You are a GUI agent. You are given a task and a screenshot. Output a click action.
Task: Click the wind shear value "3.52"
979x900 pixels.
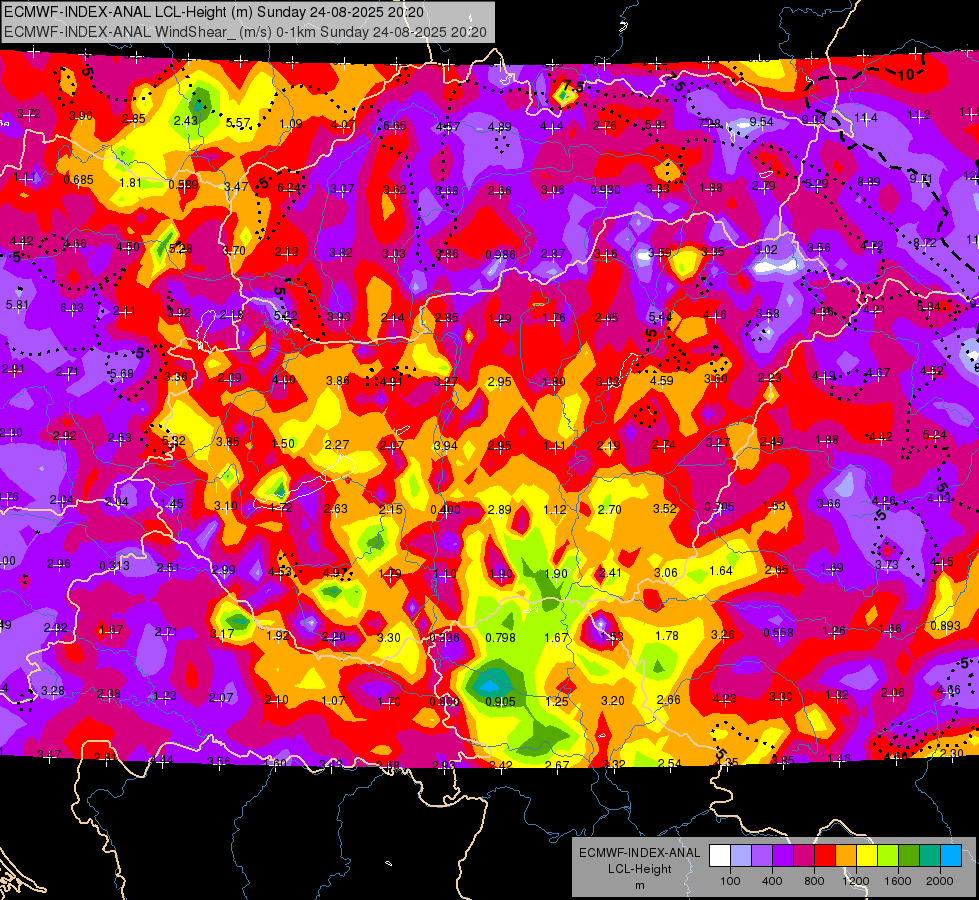665,509
